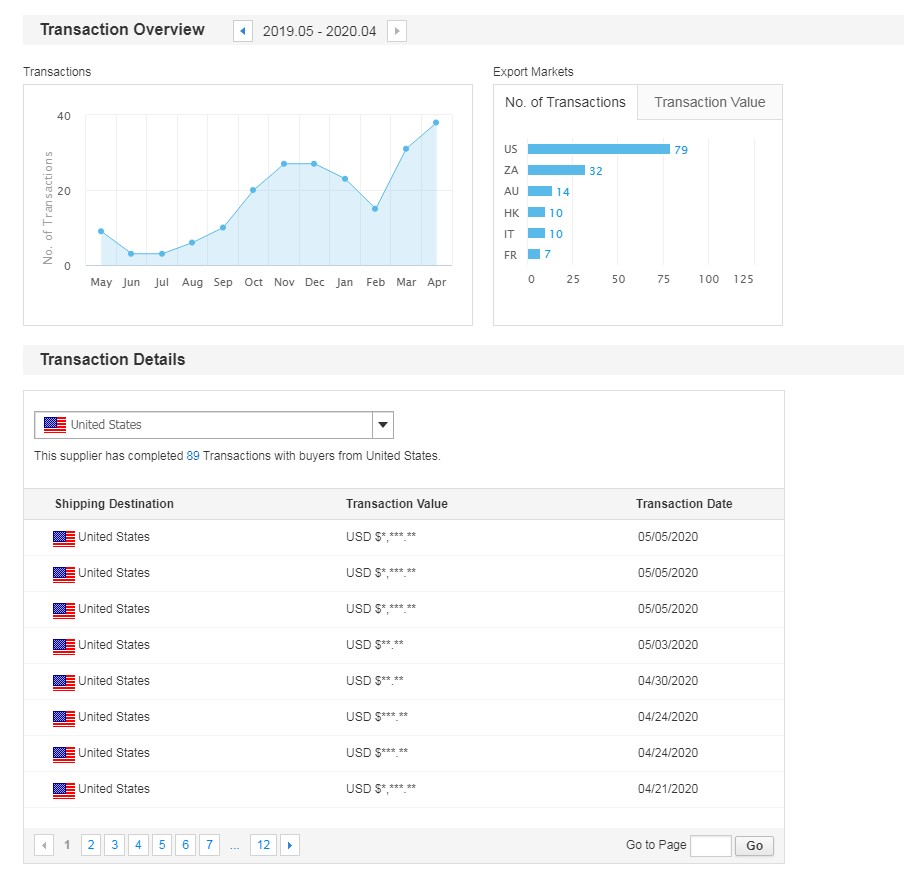Image resolution: width=904 pixels, height=869 pixels.
Task: Open page 5 of transactions
Action: pyautogui.click(x=161, y=846)
